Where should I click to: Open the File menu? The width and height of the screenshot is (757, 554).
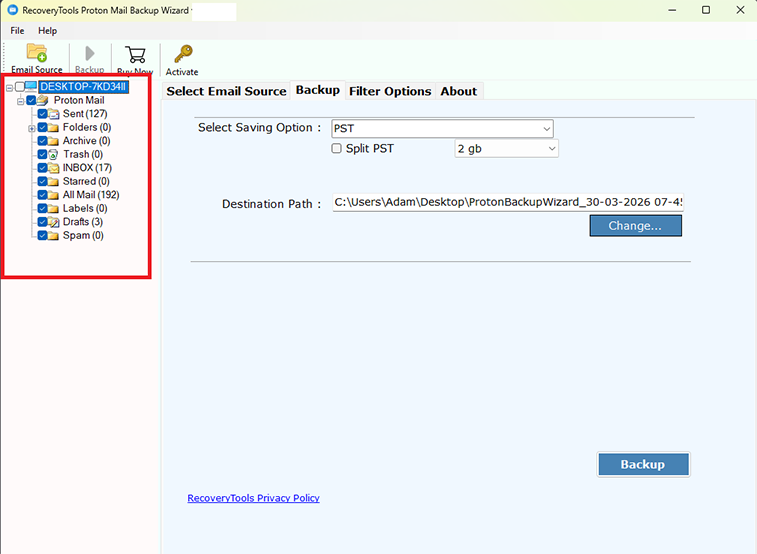[x=17, y=31]
